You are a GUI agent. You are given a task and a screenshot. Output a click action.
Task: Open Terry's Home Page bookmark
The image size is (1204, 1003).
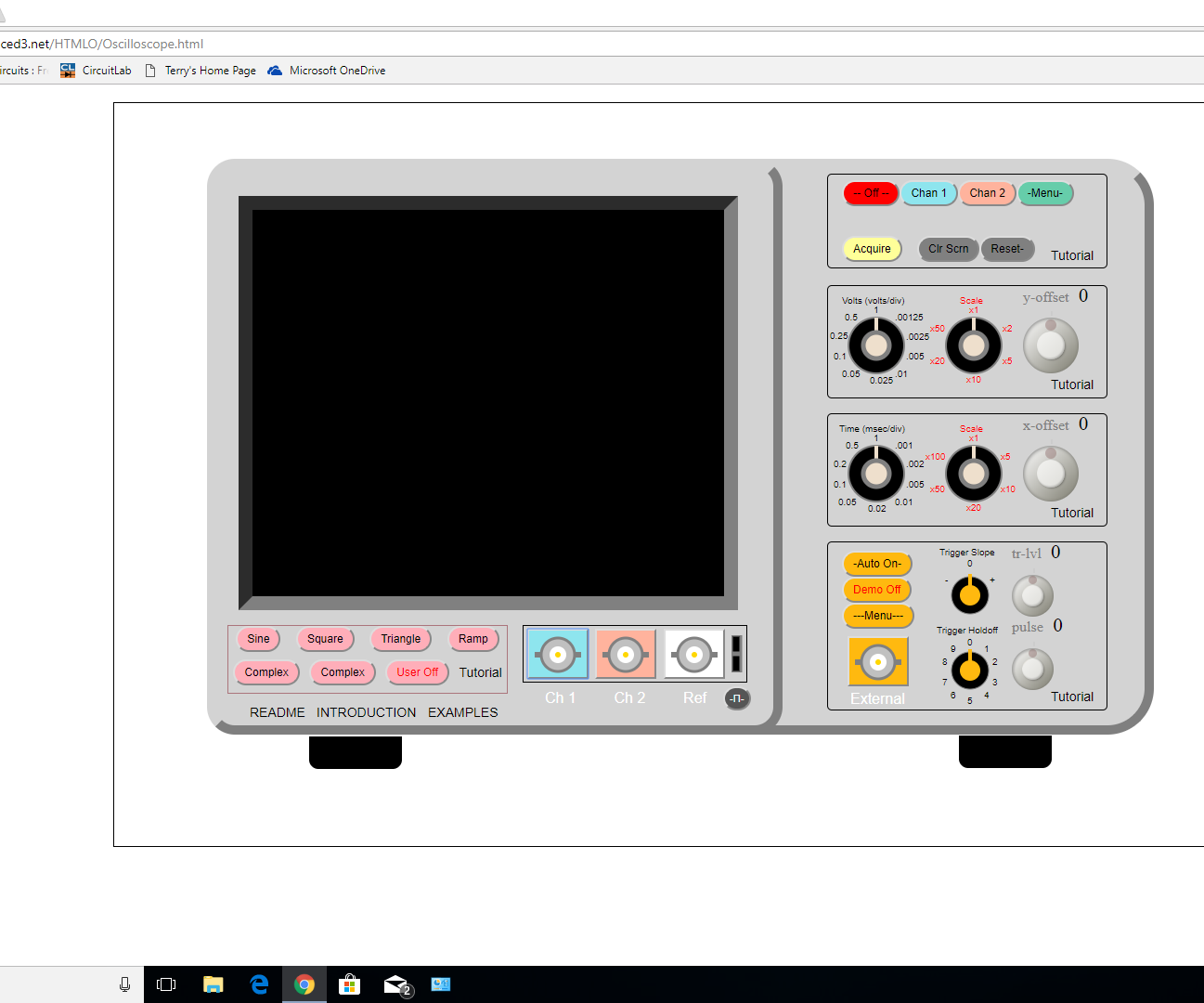(x=210, y=70)
